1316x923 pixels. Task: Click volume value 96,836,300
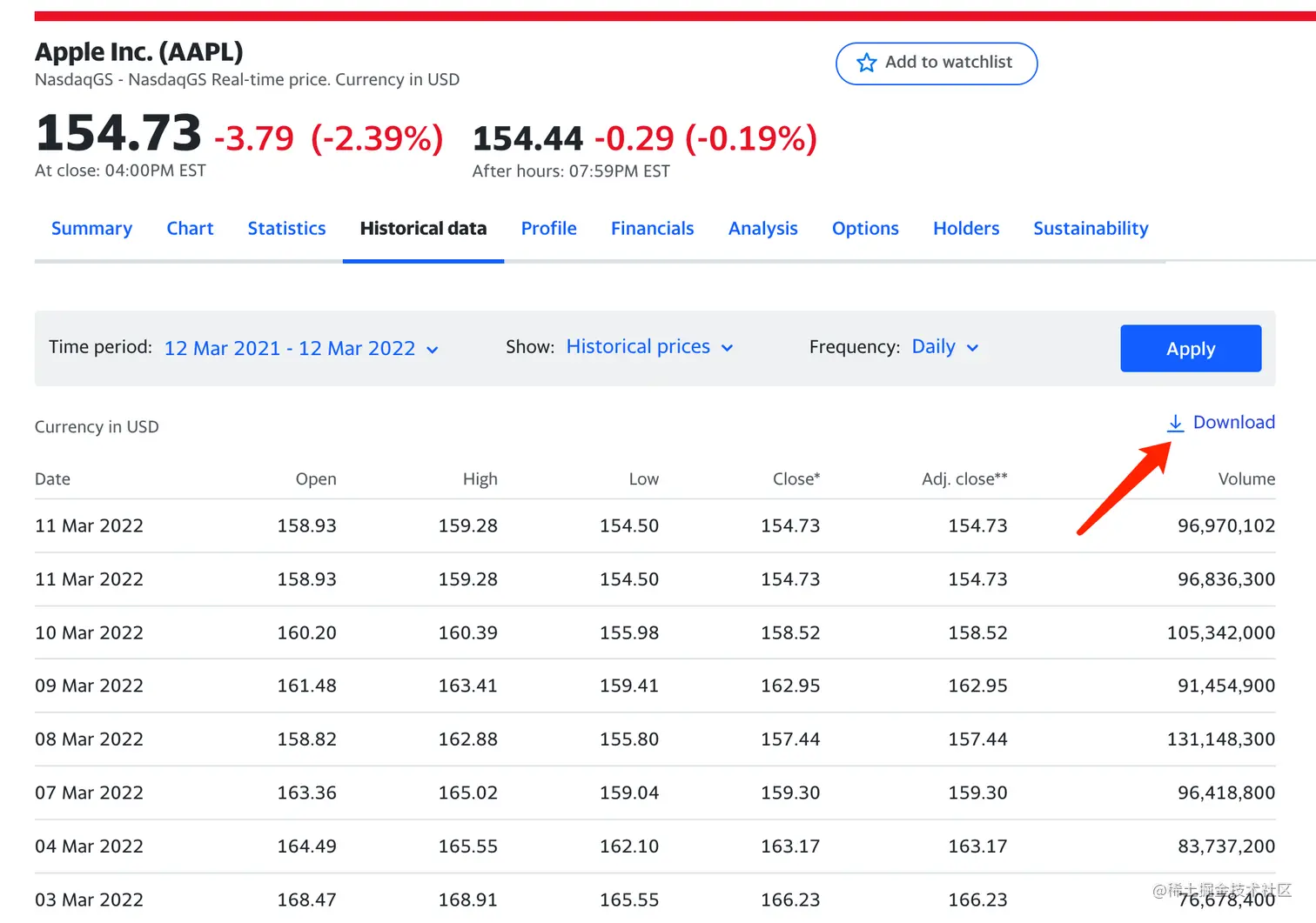point(1225,579)
